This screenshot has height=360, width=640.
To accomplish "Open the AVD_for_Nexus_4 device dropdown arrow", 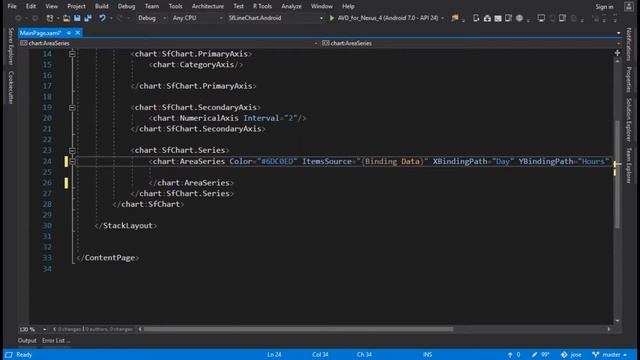I will click(442, 18).
